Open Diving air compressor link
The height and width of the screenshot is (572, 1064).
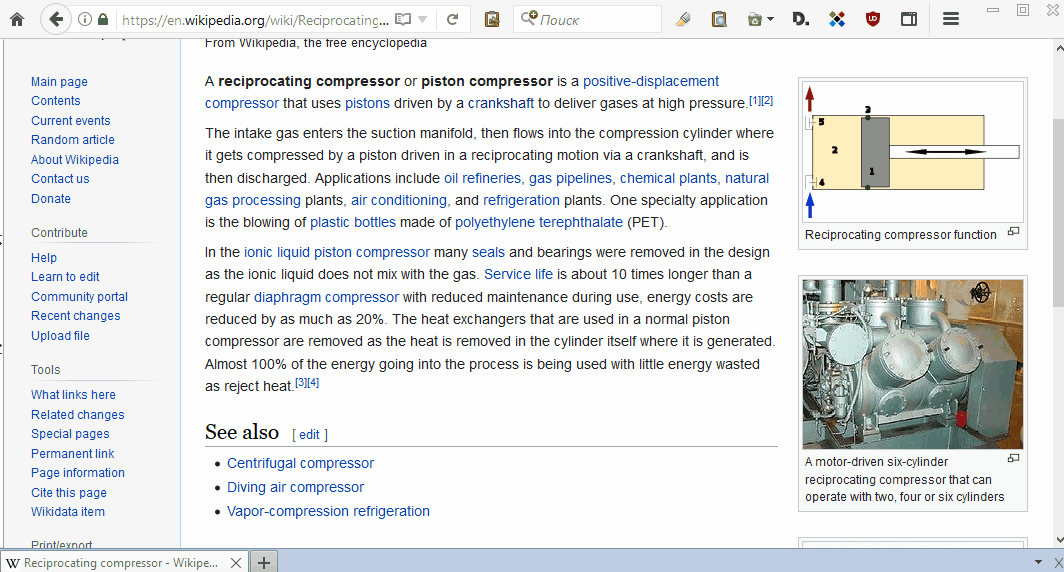click(295, 487)
